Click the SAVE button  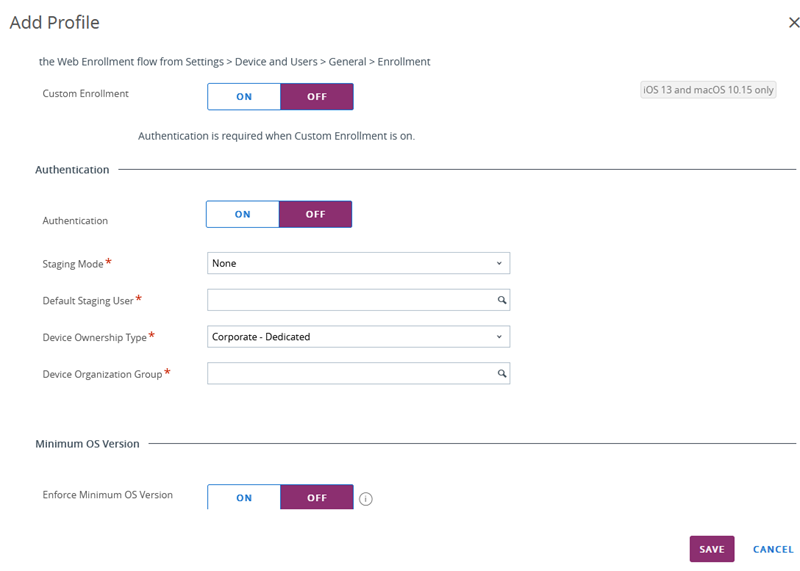(x=712, y=549)
